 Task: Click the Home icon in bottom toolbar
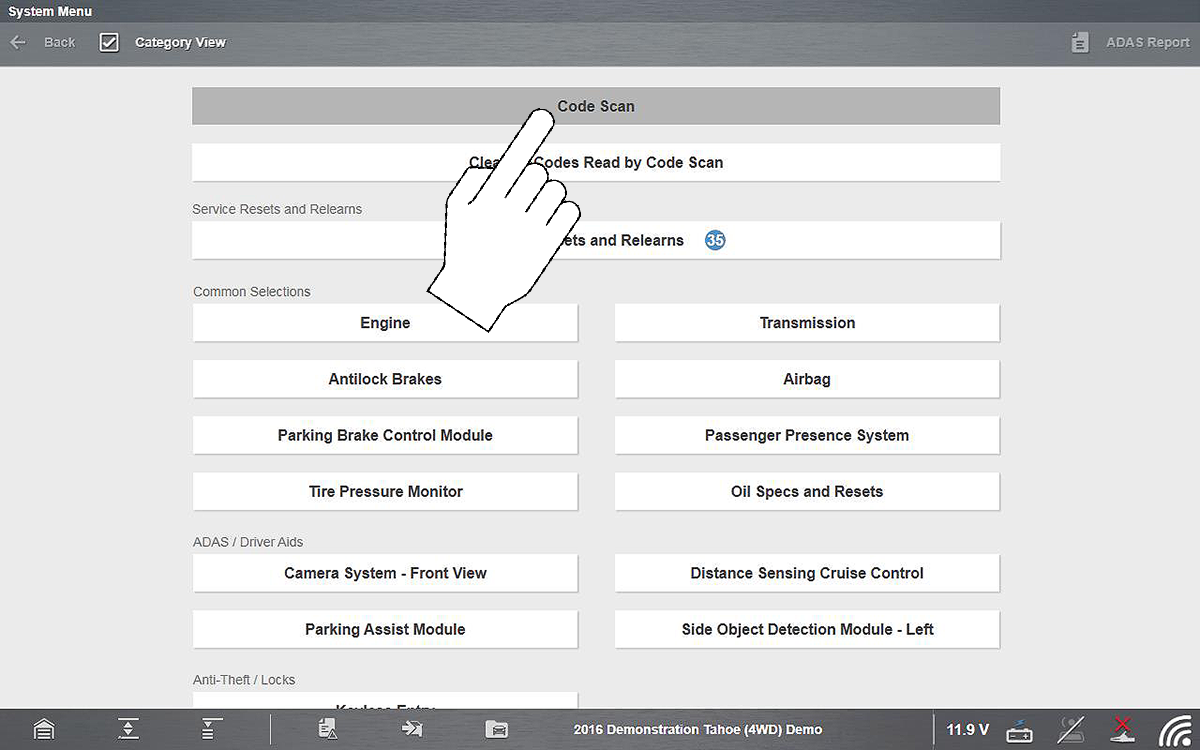(x=43, y=729)
